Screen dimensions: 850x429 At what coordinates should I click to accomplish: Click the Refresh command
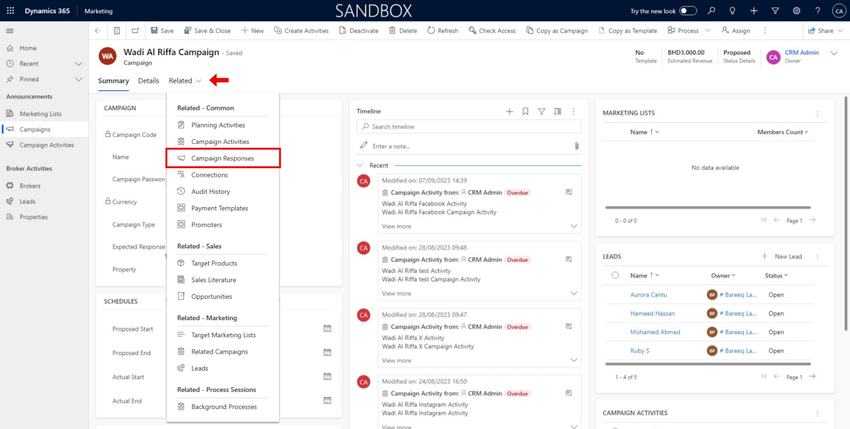click(443, 31)
